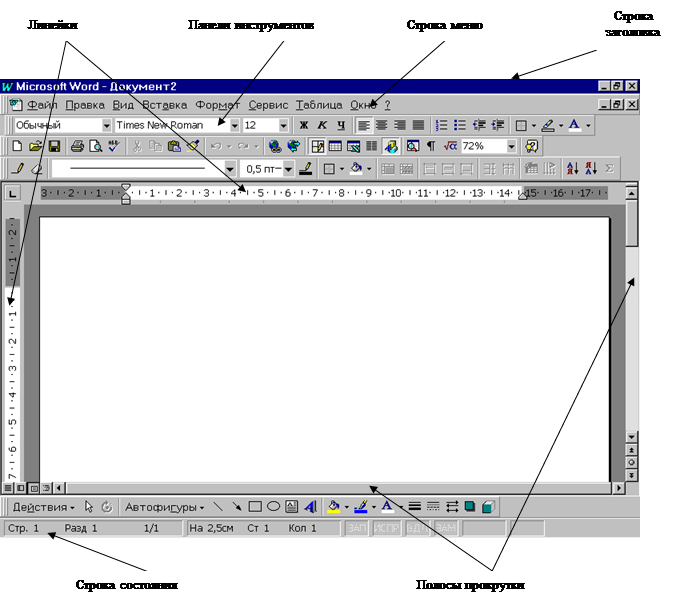Open the Times New Roman font dropdown

point(234,126)
